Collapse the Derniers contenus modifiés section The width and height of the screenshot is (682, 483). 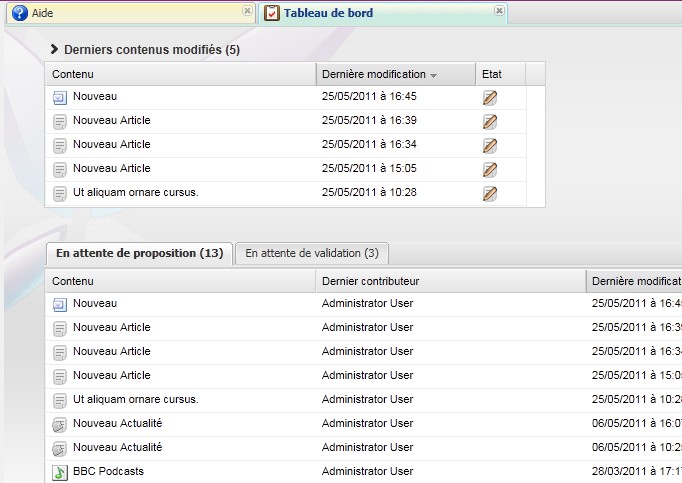point(54,49)
